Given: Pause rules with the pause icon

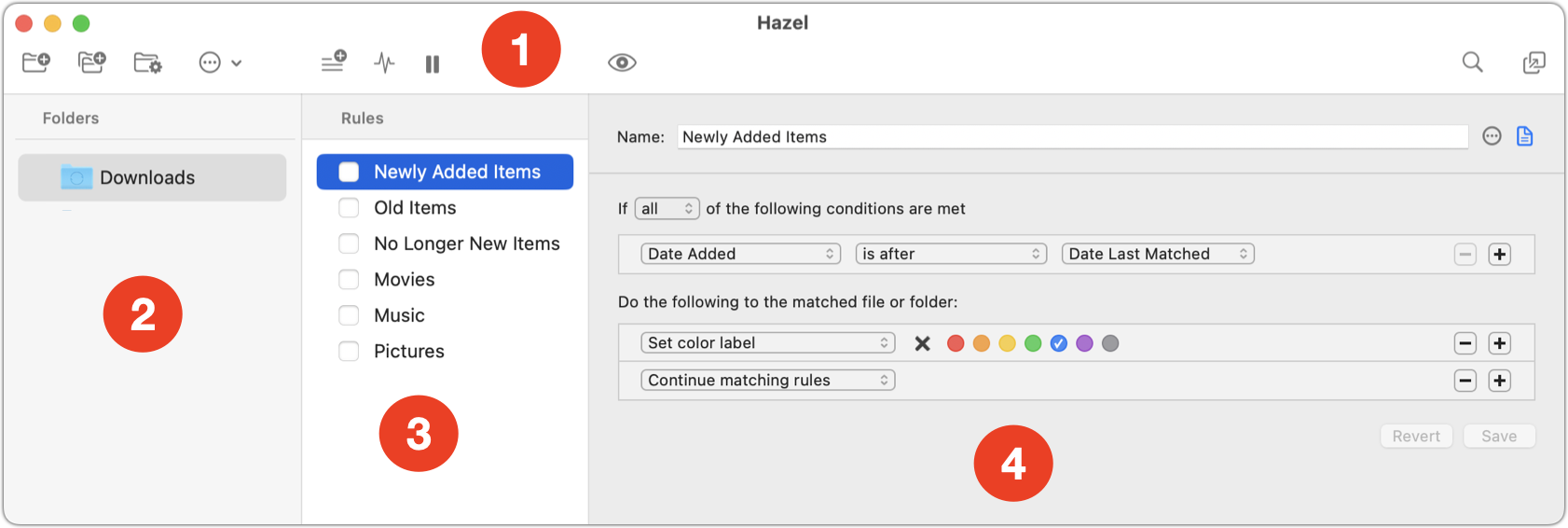Looking at the screenshot, I should pos(433,63).
